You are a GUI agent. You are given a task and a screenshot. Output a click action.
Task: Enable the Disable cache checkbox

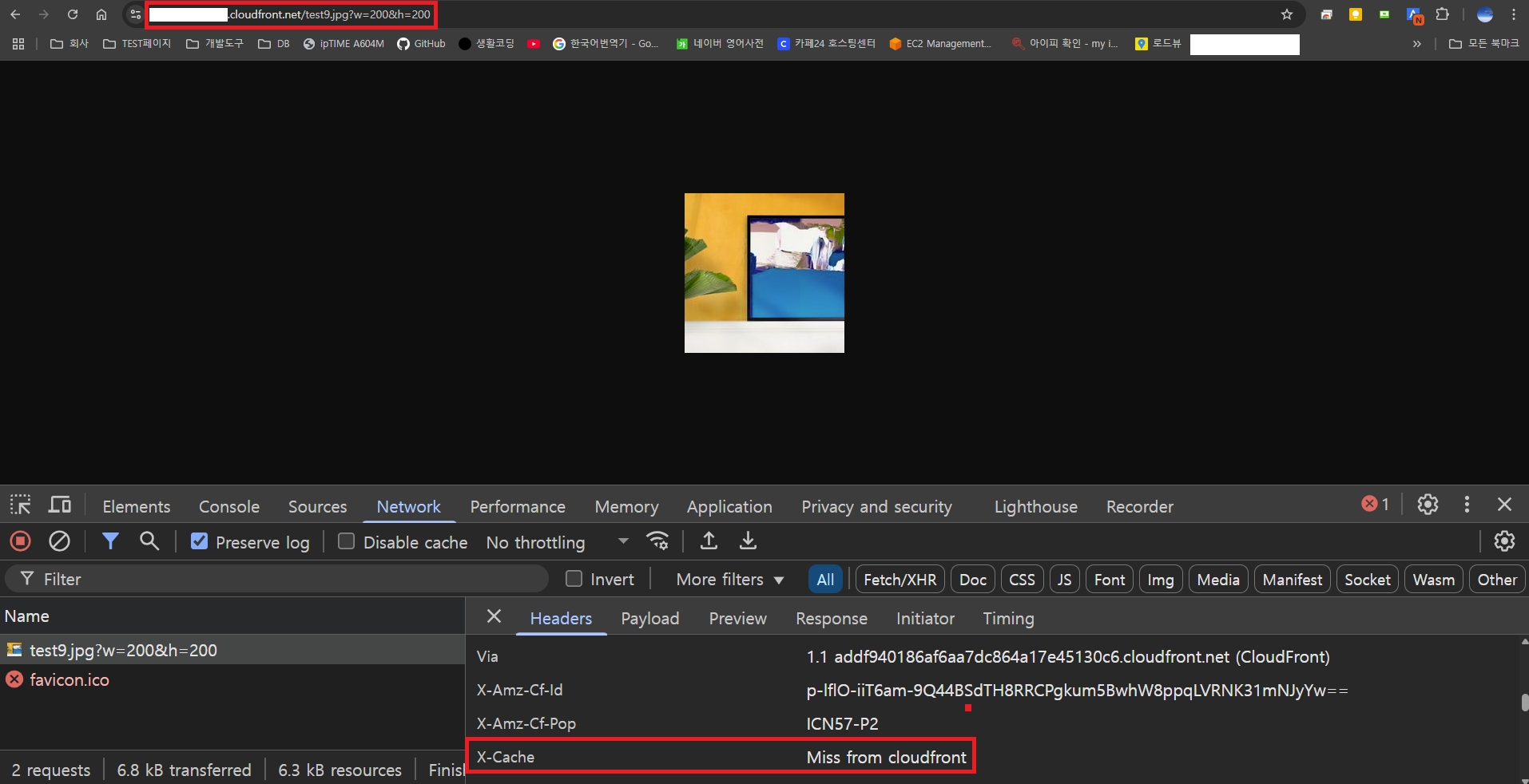point(346,541)
